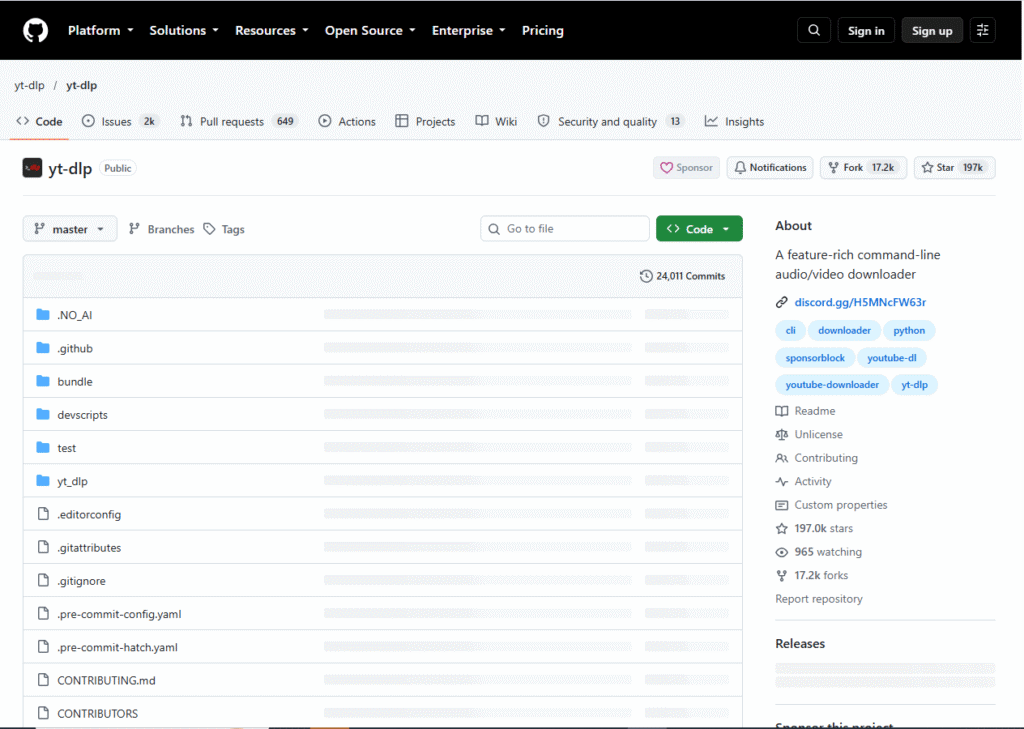1024x729 pixels.
Task: Switch to the Actions tab
Action: tap(347, 122)
